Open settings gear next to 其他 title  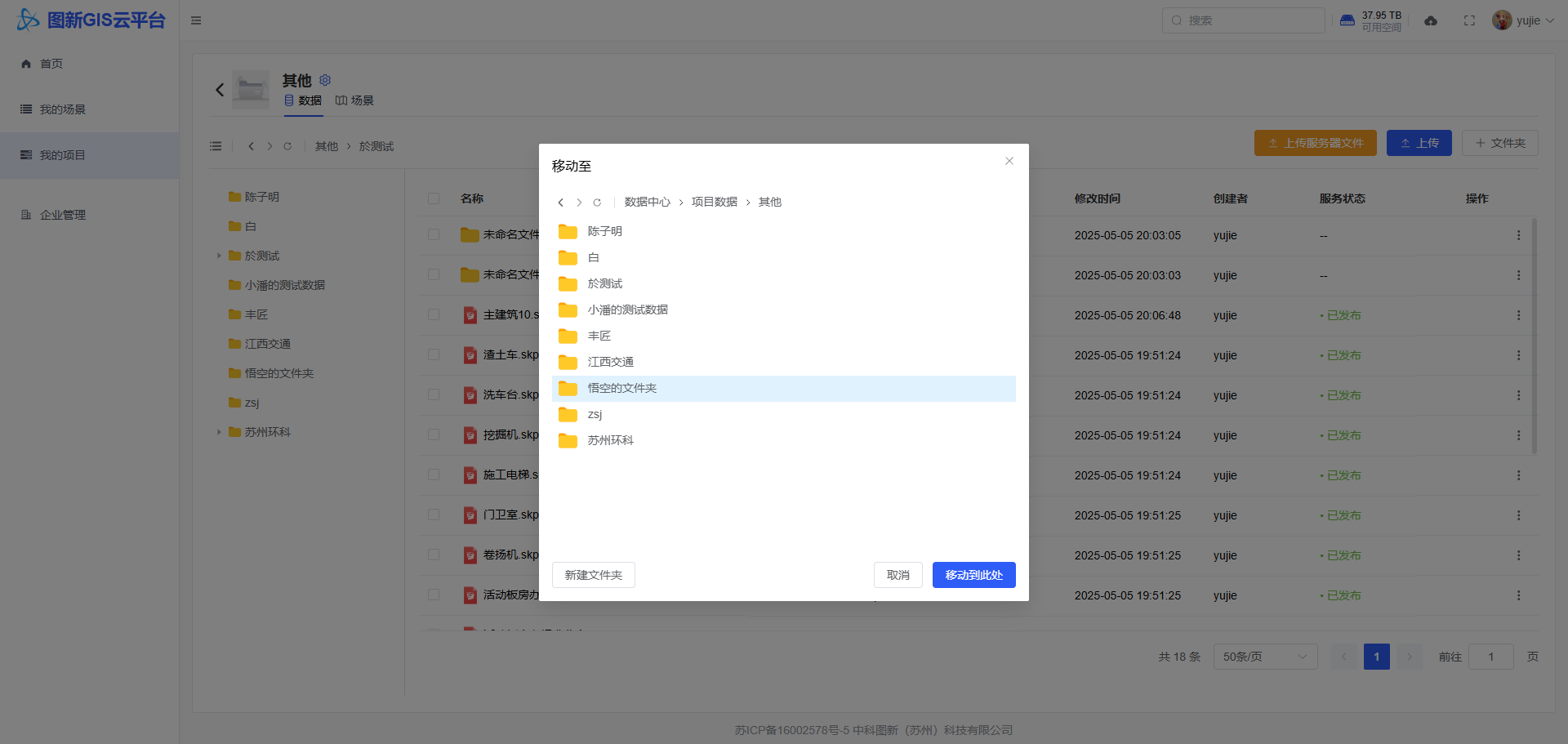pyautogui.click(x=325, y=80)
